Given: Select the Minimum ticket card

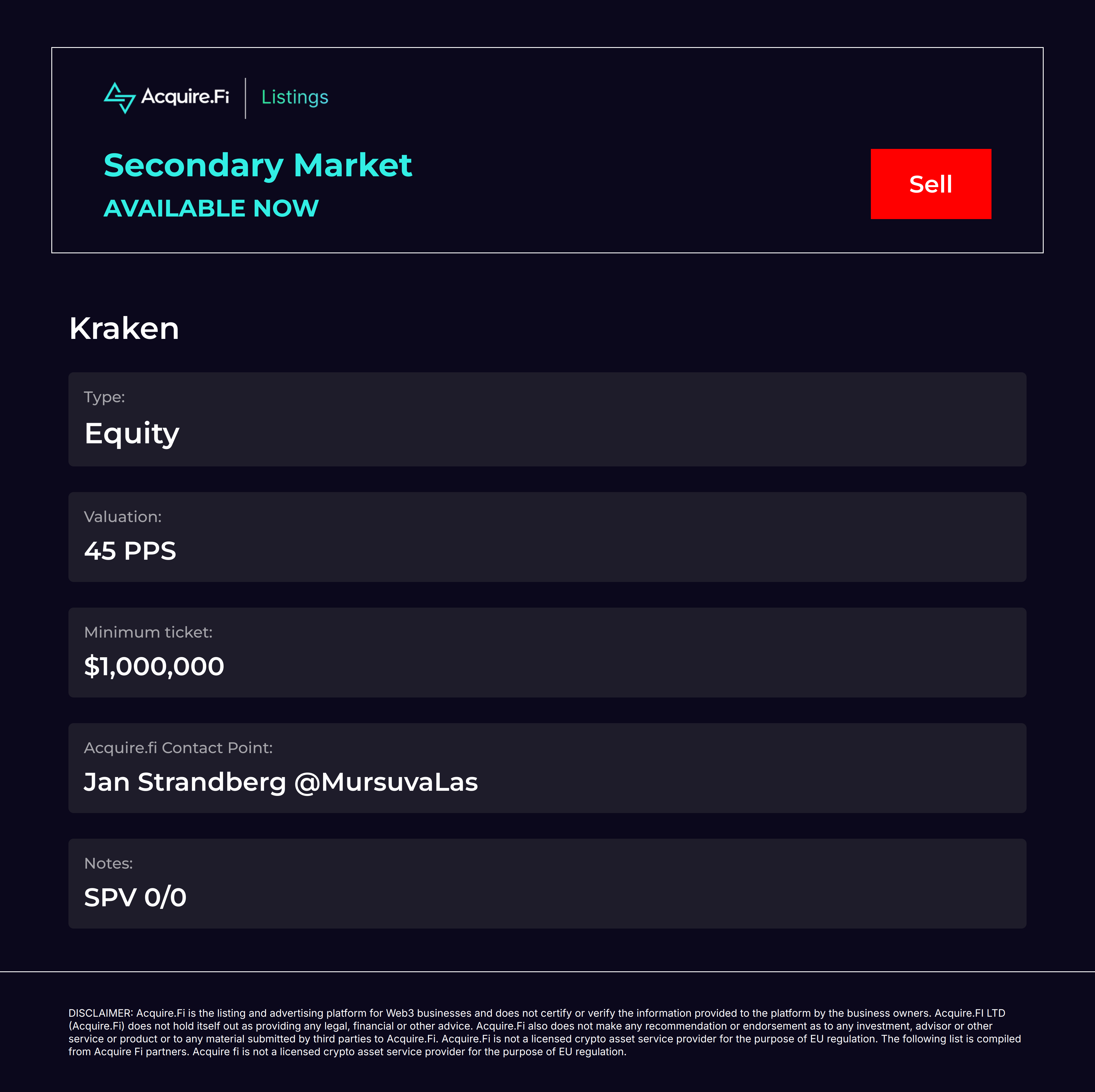Looking at the screenshot, I should tap(547, 652).
